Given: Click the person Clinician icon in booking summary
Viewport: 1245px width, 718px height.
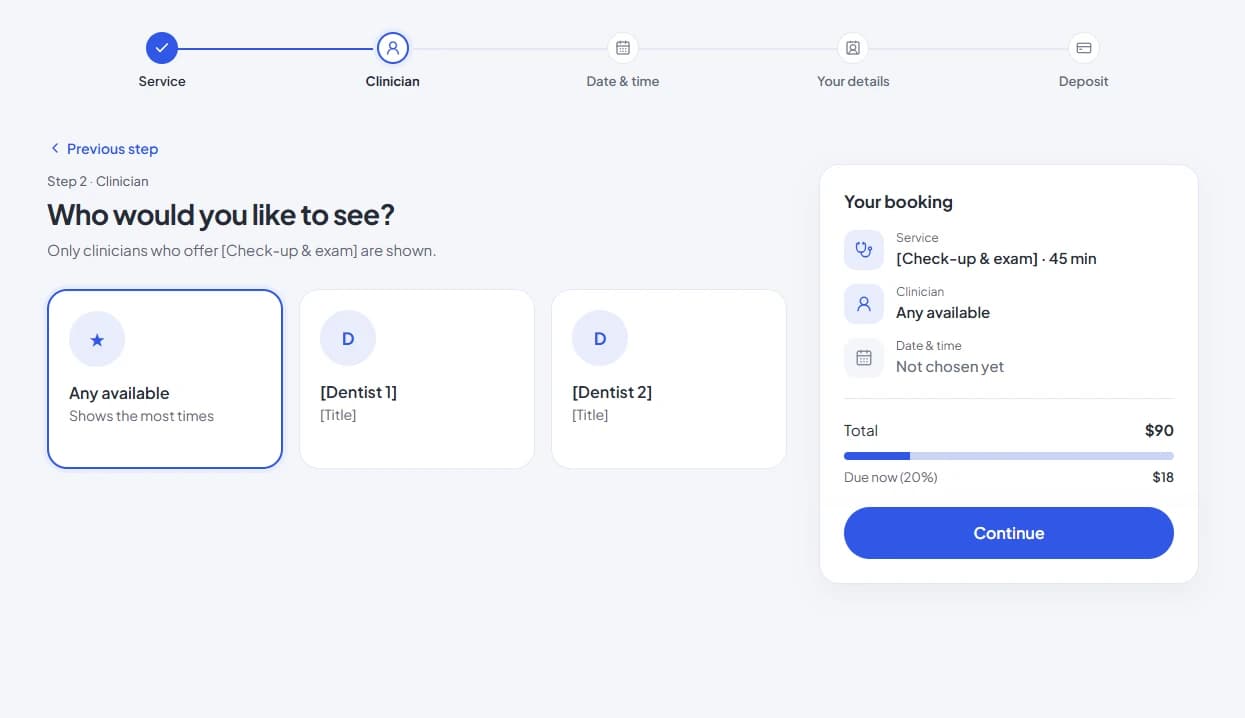Looking at the screenshot, I should [x=864, y=304].
